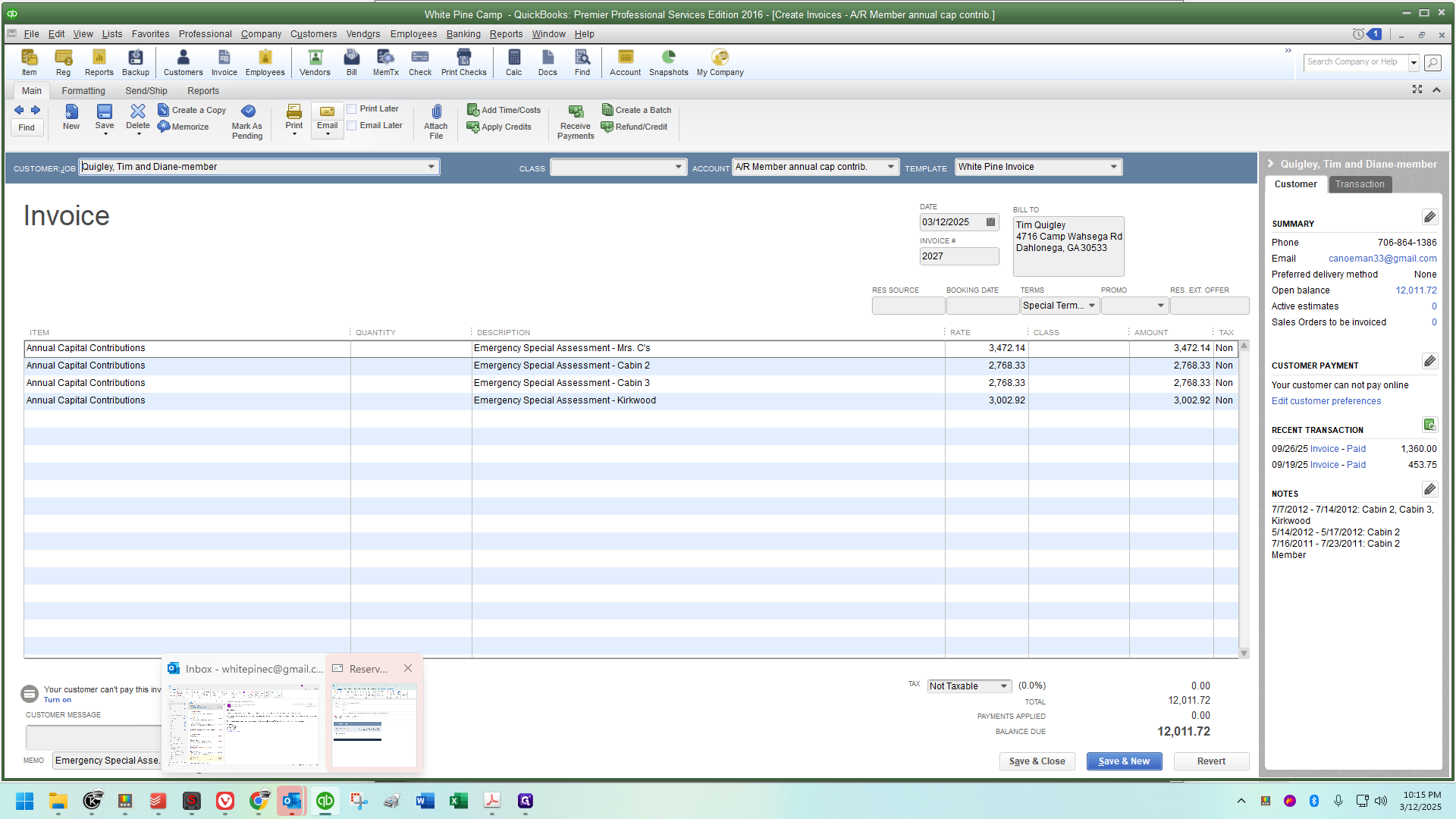
Task: Click the Account chart icon
Action: tap(625, 62)
